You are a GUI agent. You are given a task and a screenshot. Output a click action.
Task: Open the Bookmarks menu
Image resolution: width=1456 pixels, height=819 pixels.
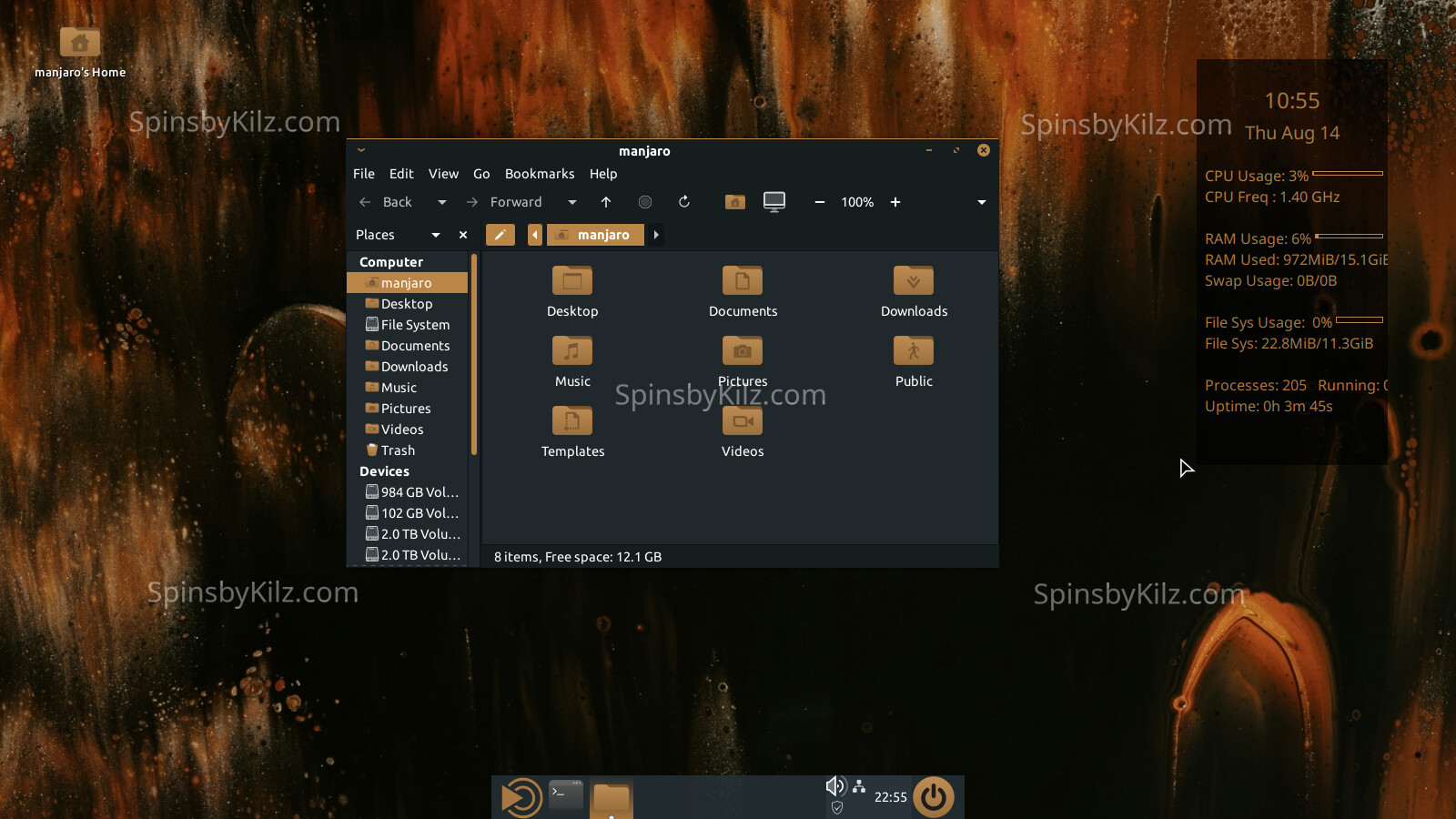(x=540, y=174)
